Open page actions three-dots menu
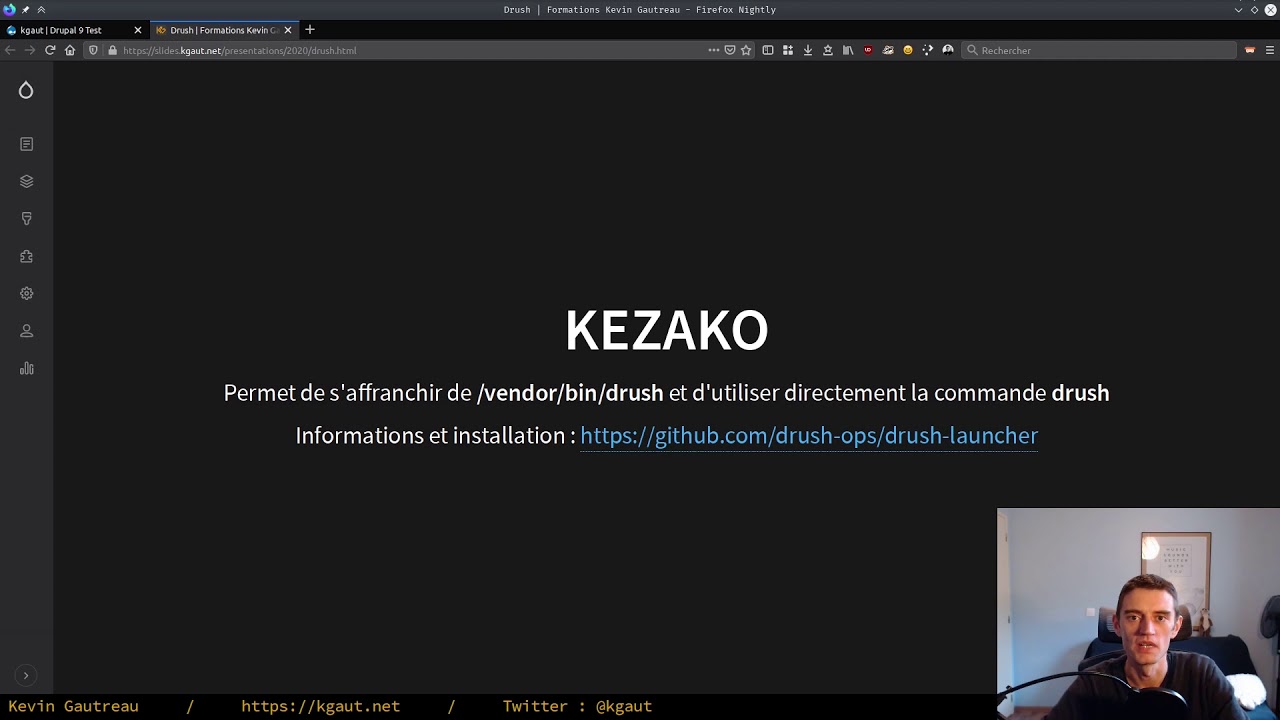1280x720 pixels. pos(714,50)
